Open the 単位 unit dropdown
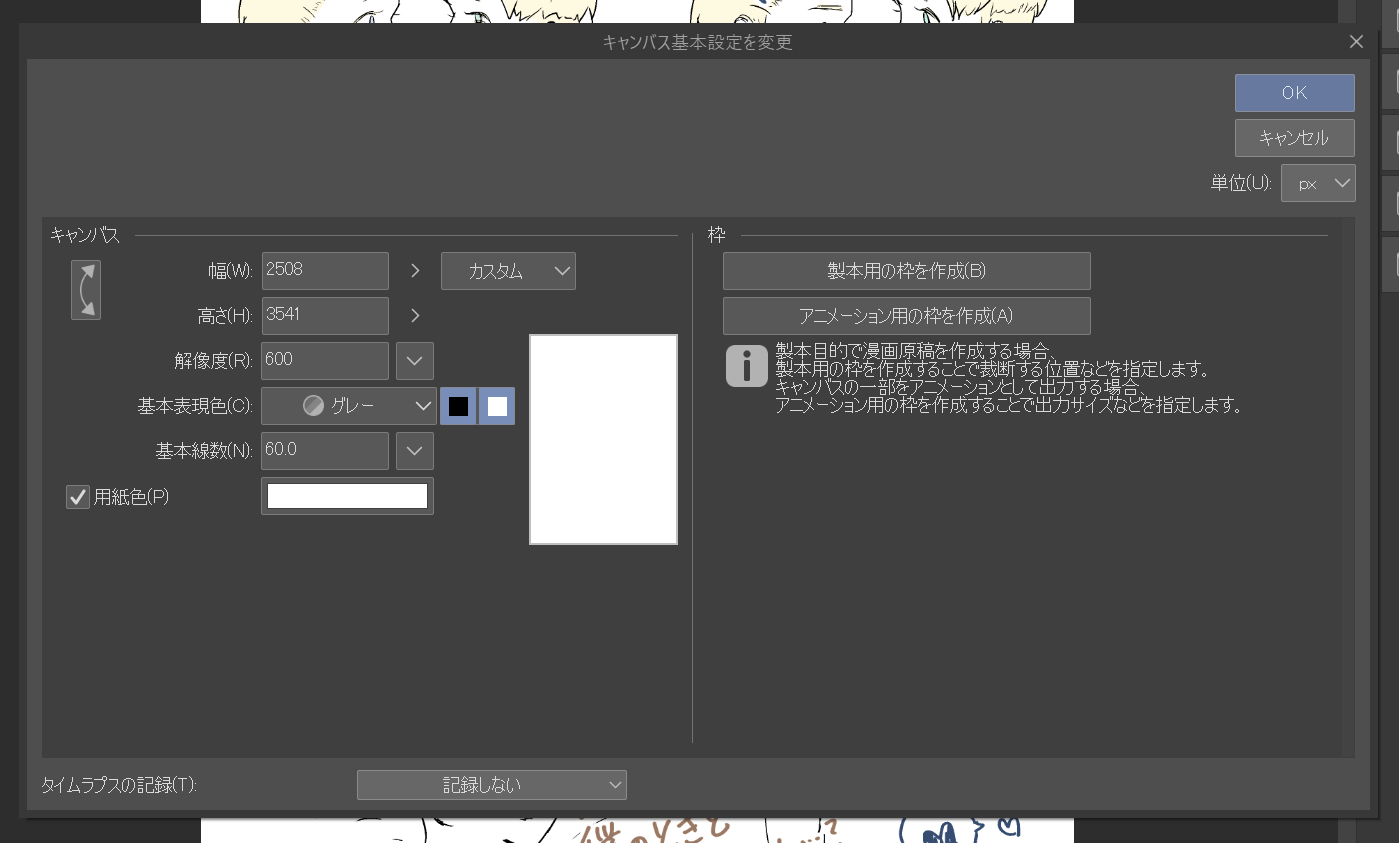The height and width of the screenshot is (843, 1399). click(x=1318, y=183)
